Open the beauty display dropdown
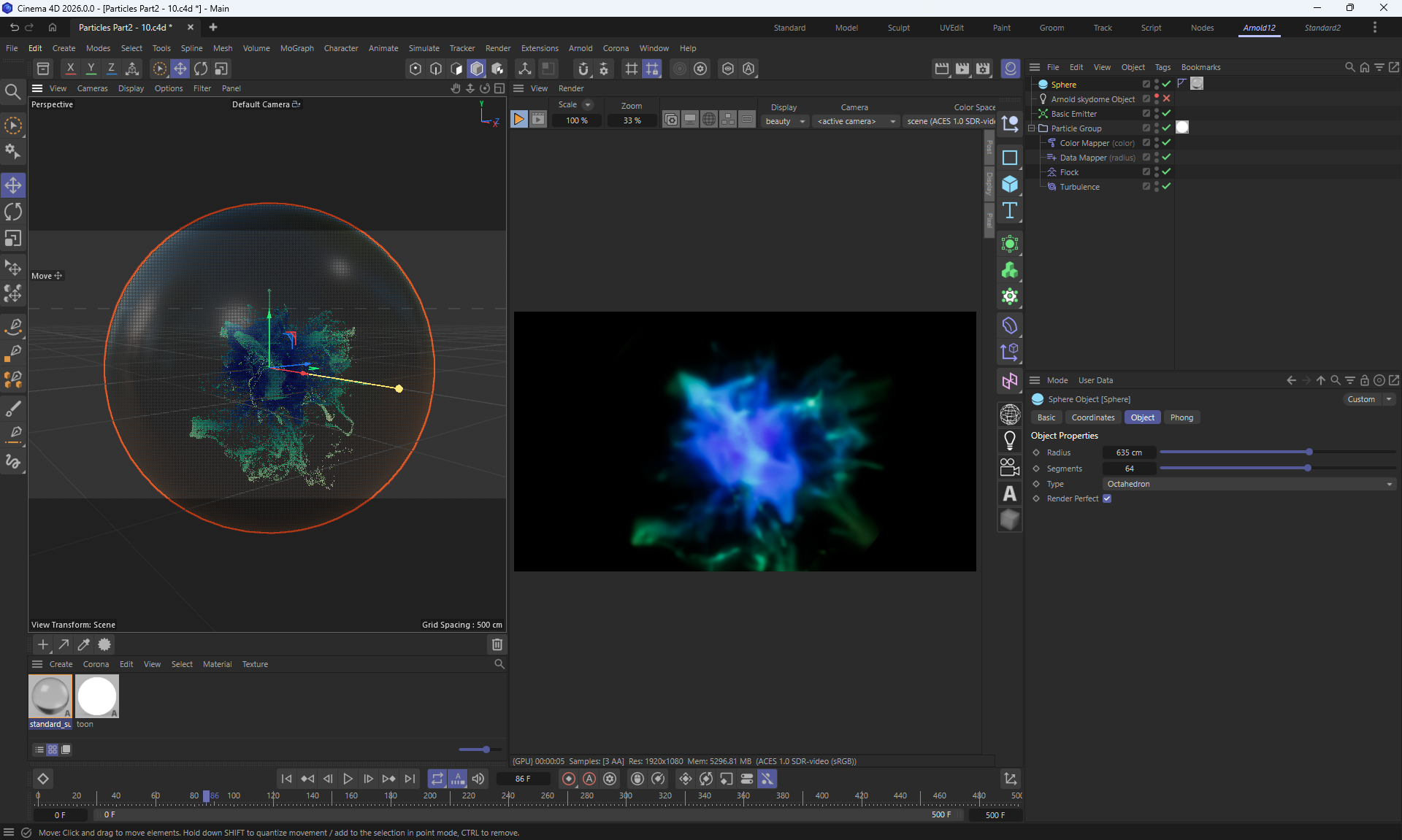This screenshot has width=1402, height=840. pyautogui.click(x=785, y=121)
